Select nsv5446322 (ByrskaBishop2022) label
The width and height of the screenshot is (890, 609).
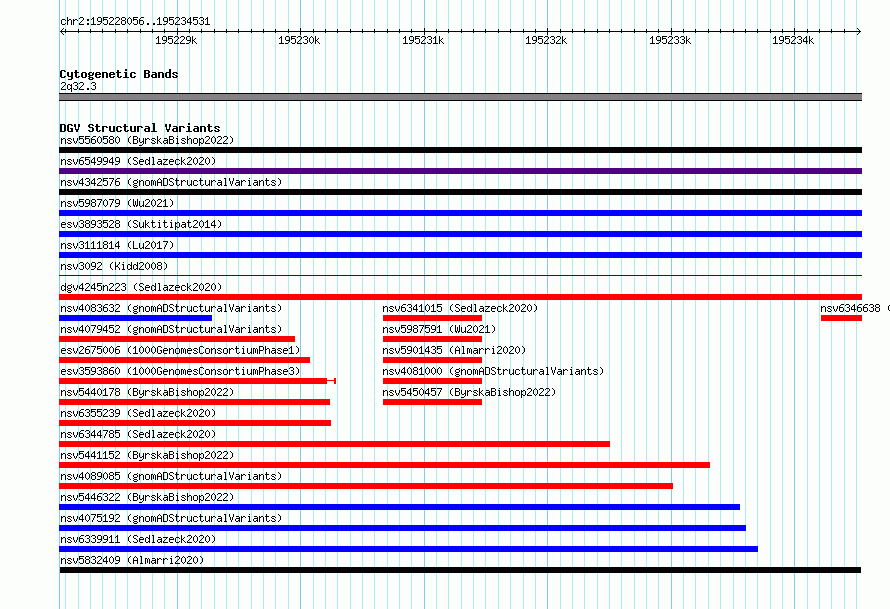[147, 497]
